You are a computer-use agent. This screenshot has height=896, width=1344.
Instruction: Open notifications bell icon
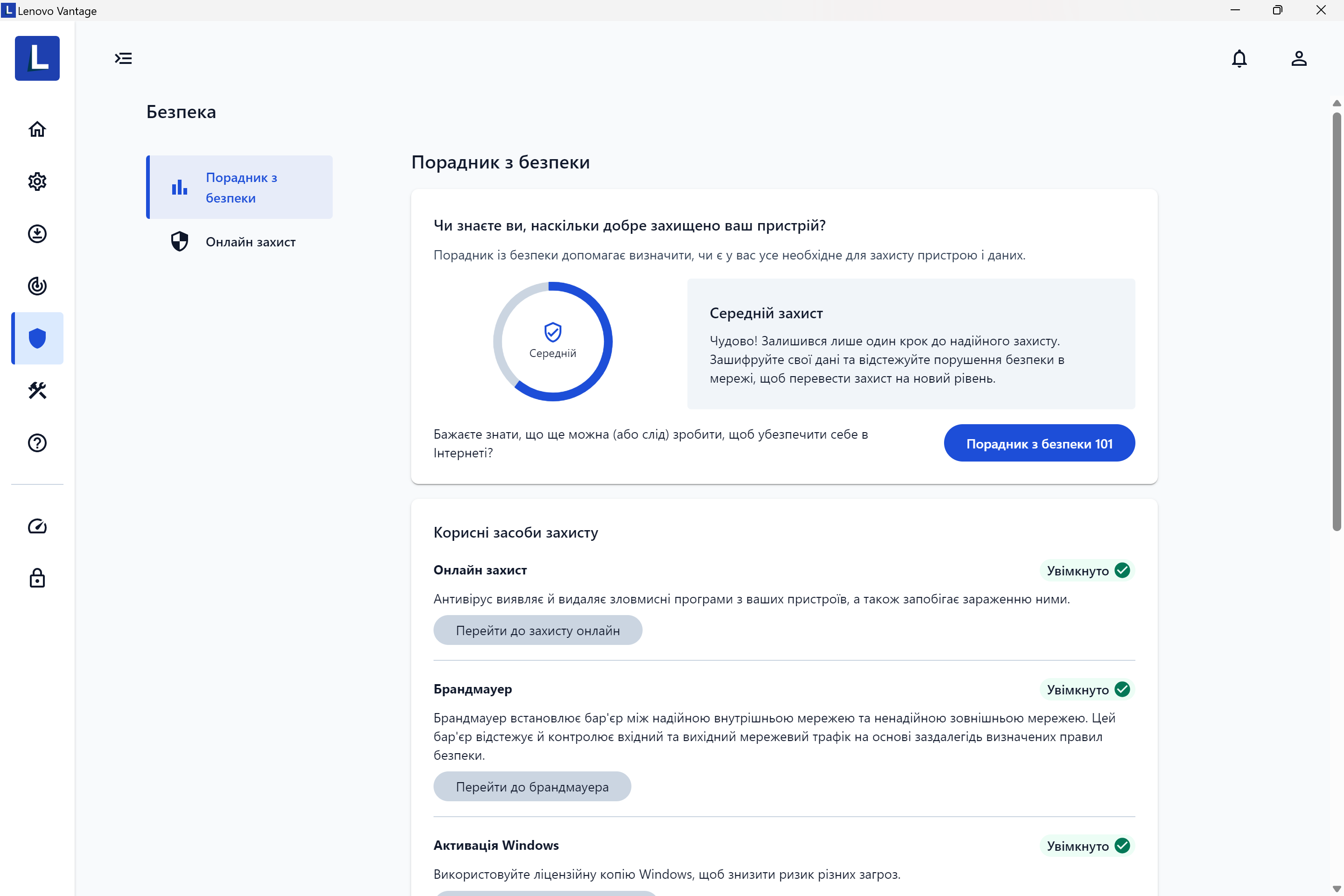[1239, 58]
